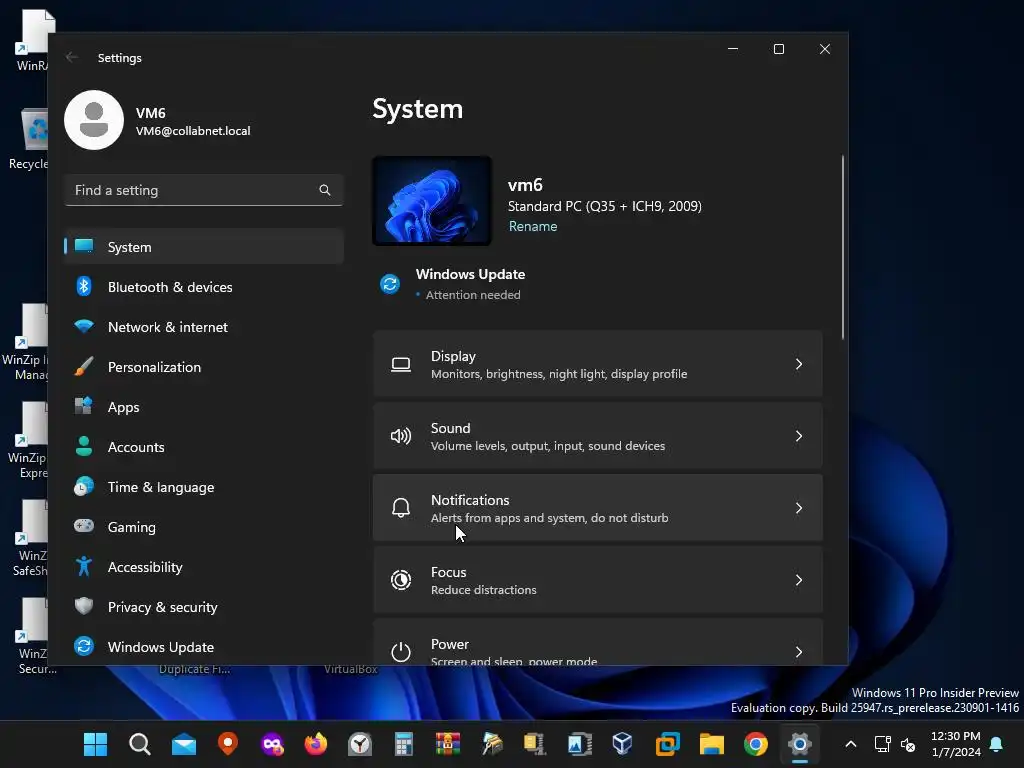Open the System category in the sidebar

[204, 247]
